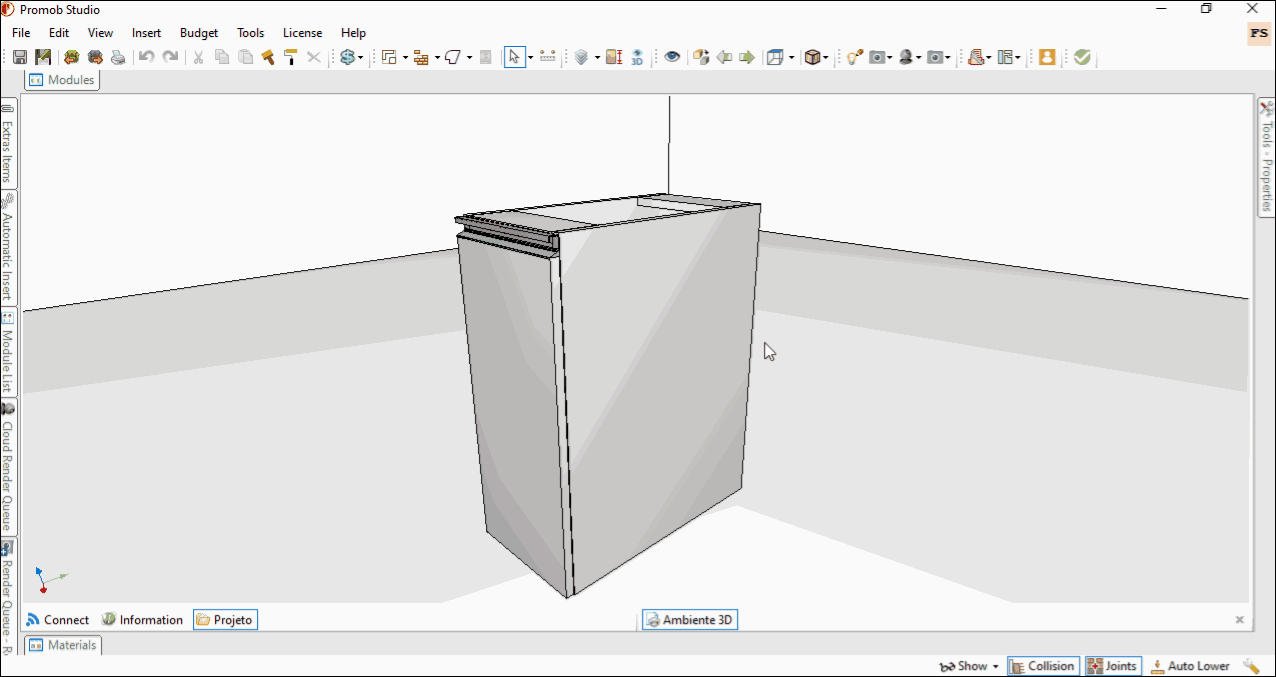Open the Cloud Render Queue side panel
Screen dimensions: 1276x677
(x=8, y=468)
